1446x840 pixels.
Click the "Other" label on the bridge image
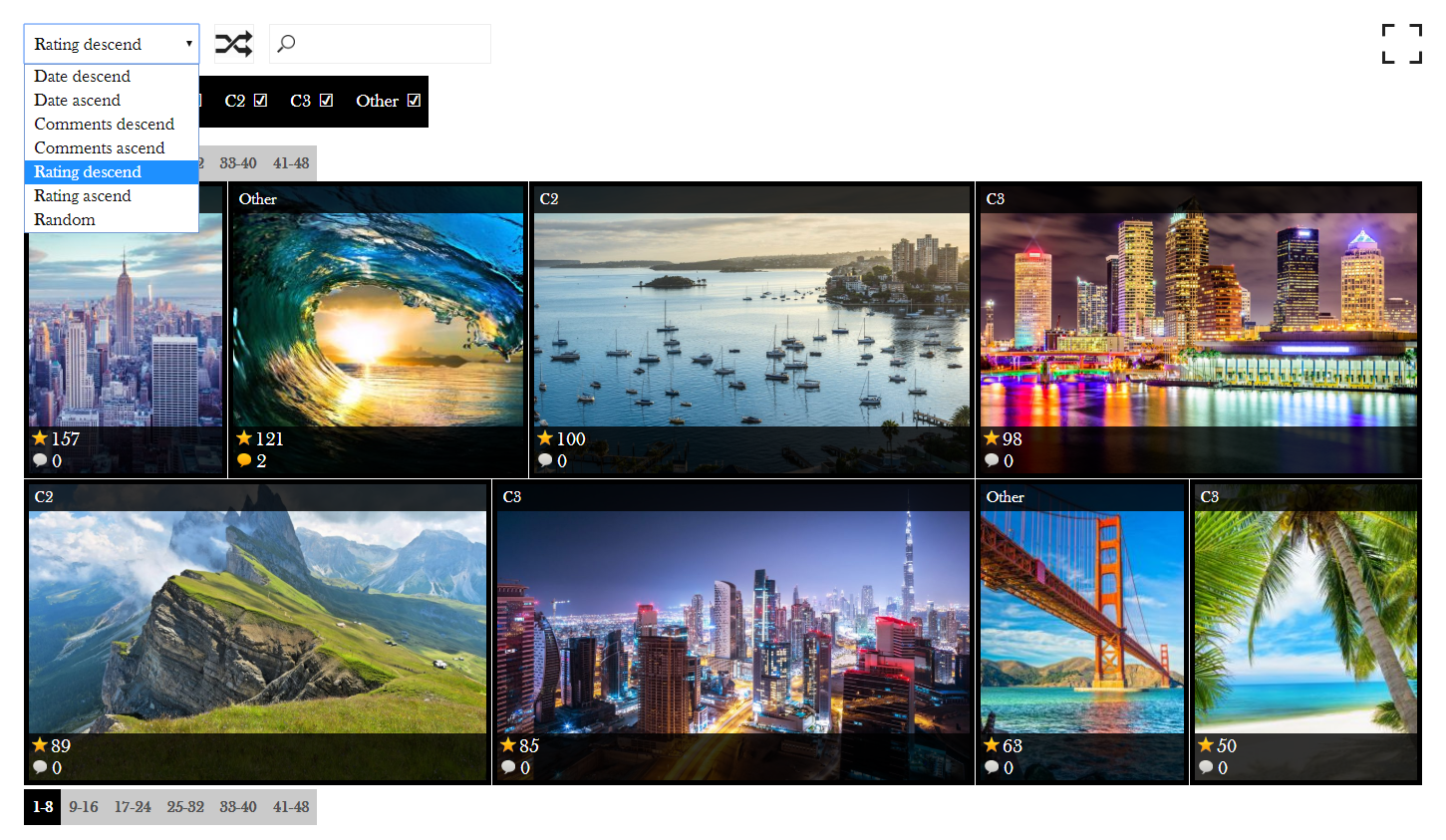[x=1005, y=497]
